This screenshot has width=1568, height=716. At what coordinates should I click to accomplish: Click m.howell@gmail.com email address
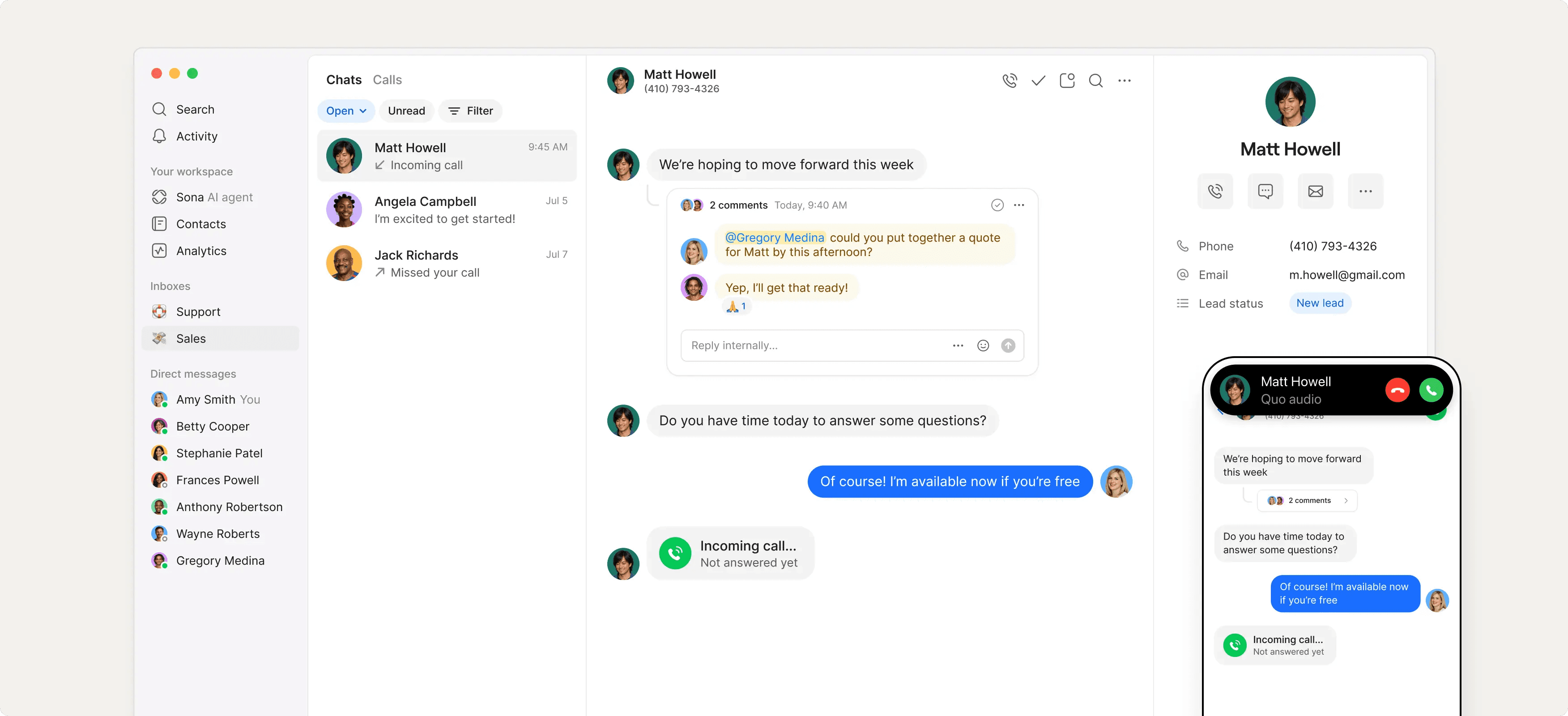coord(1346,275)
